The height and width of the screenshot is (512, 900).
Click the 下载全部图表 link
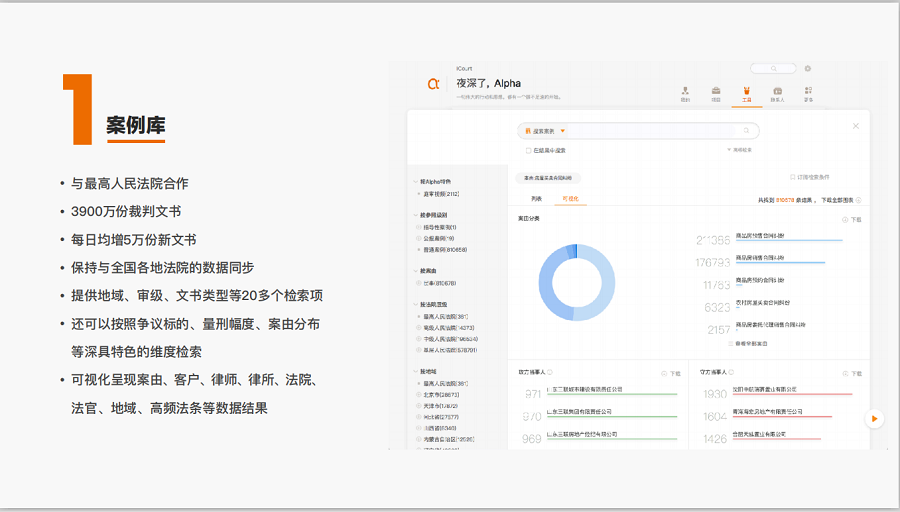point(837,200)
